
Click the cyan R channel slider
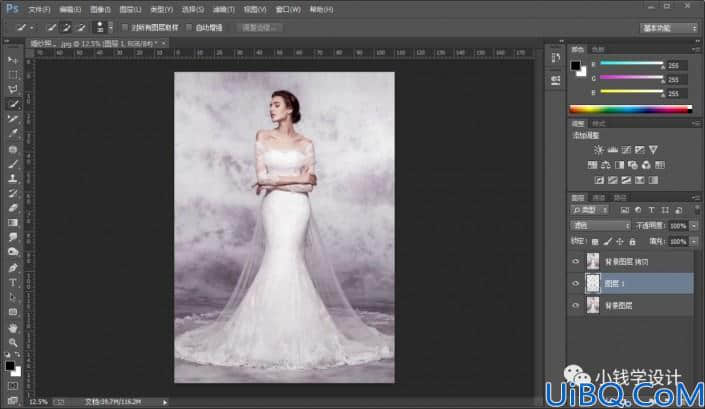631,64
